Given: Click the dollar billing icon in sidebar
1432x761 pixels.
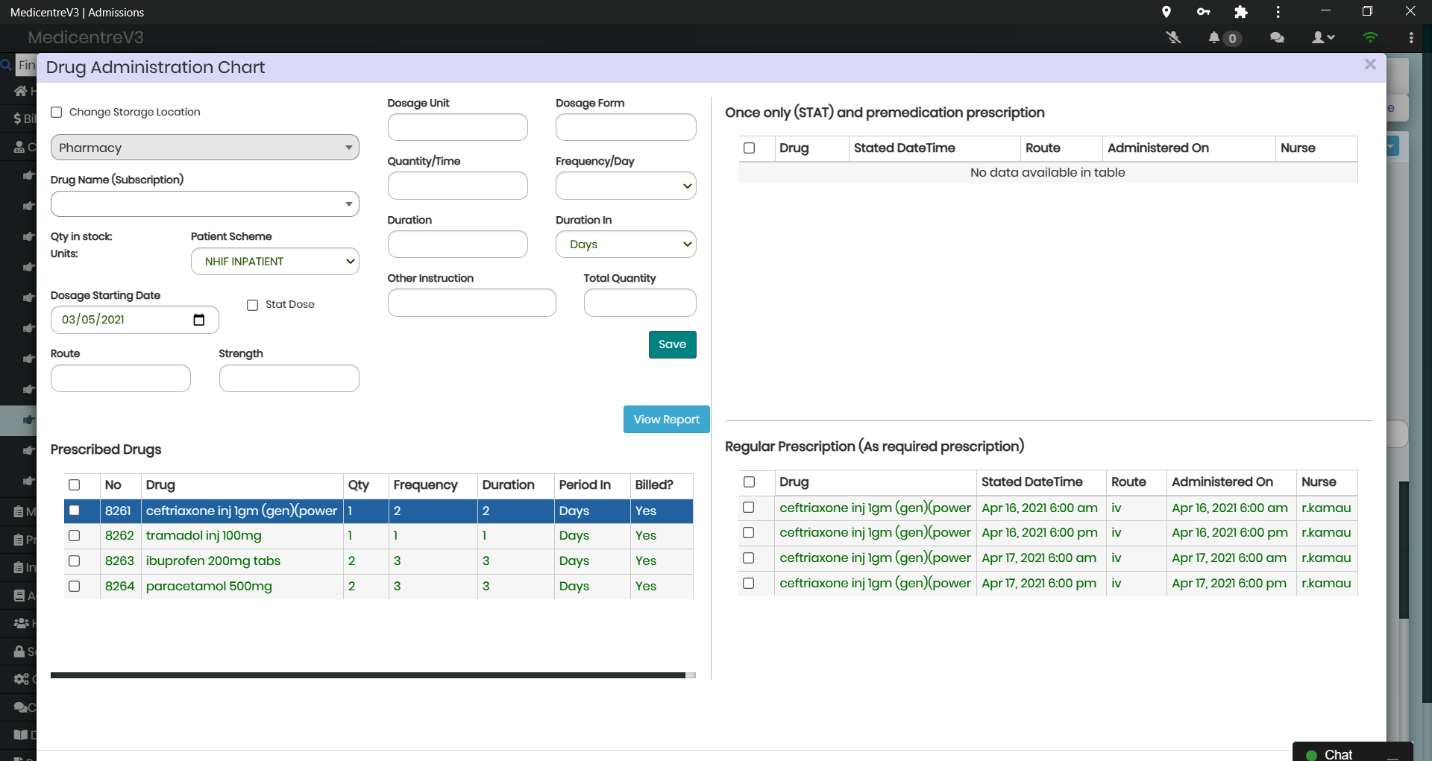Looking at the screenshot, I should coord(17,118).
